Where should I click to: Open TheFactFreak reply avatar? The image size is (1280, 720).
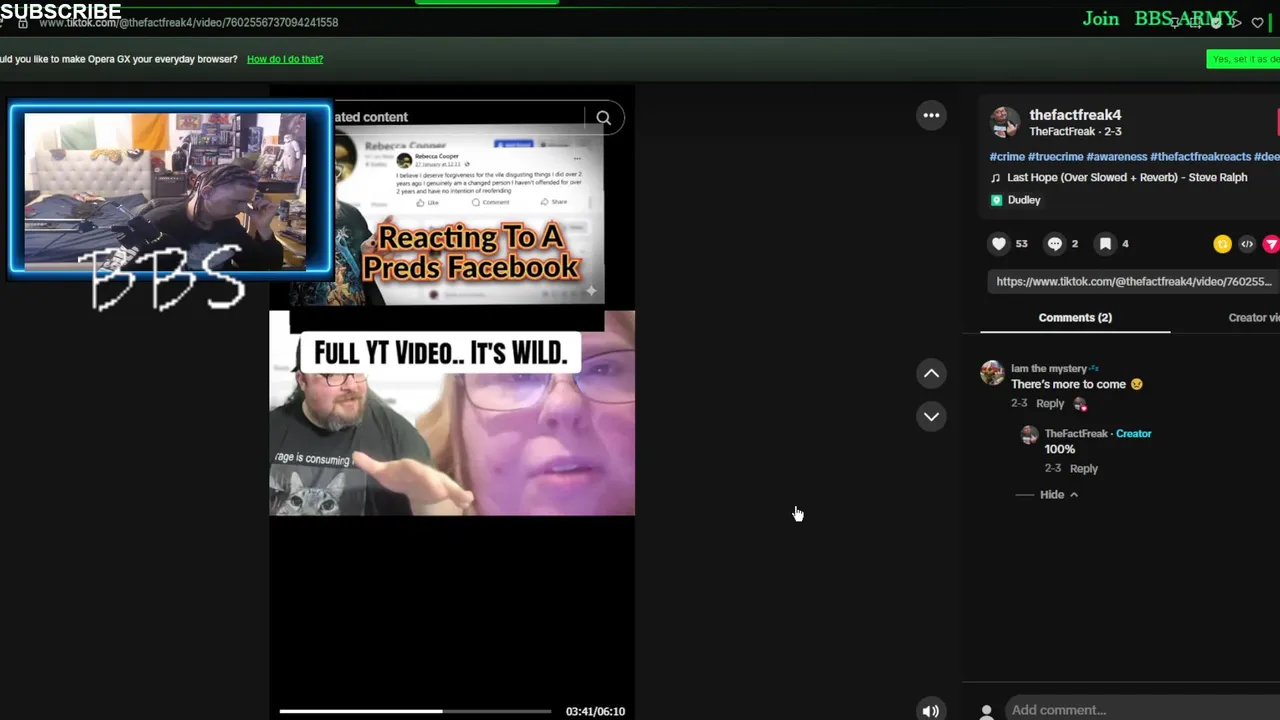[1029, 434]
